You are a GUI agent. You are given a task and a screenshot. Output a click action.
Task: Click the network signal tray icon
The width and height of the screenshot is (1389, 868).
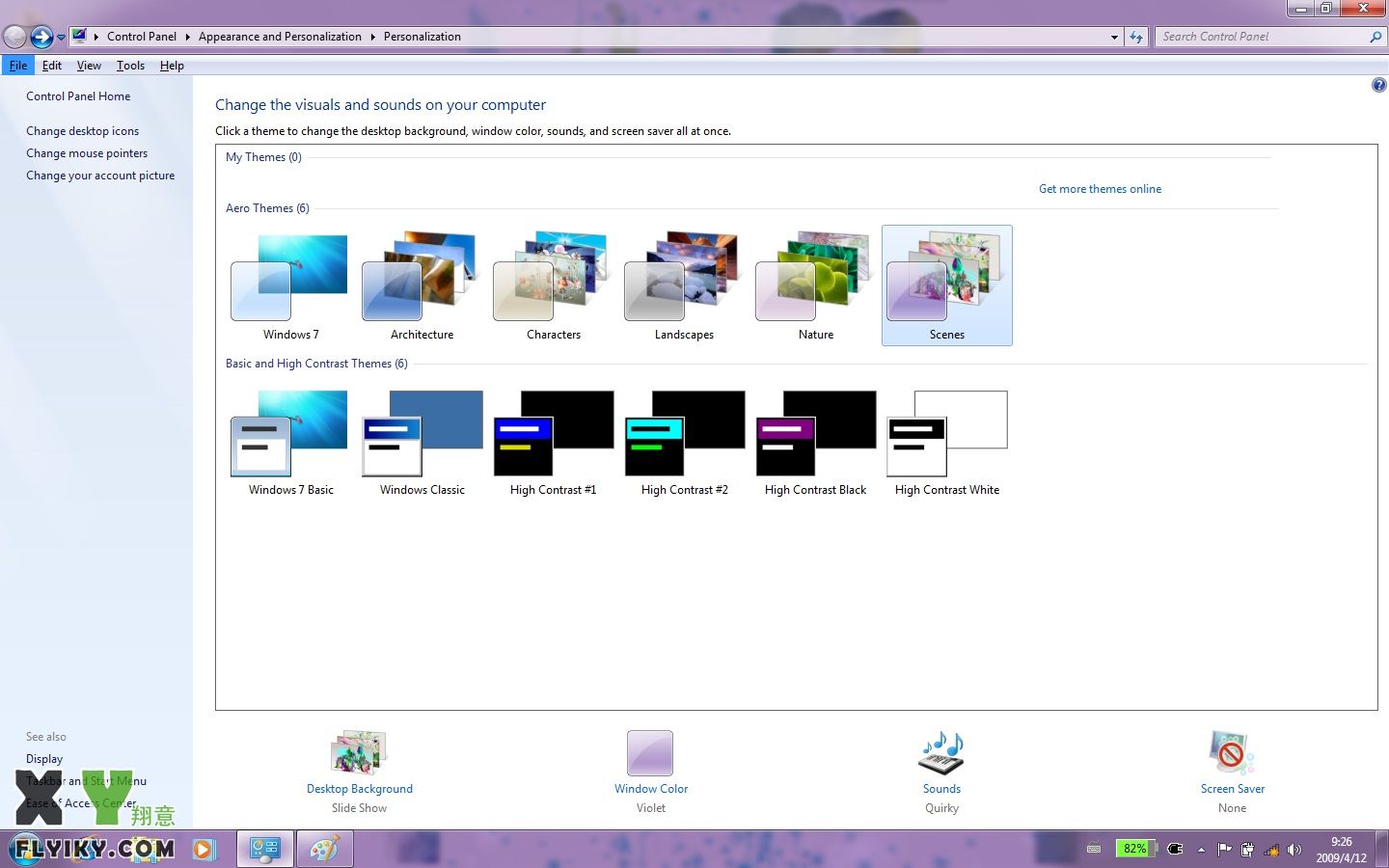[1271, 850]
